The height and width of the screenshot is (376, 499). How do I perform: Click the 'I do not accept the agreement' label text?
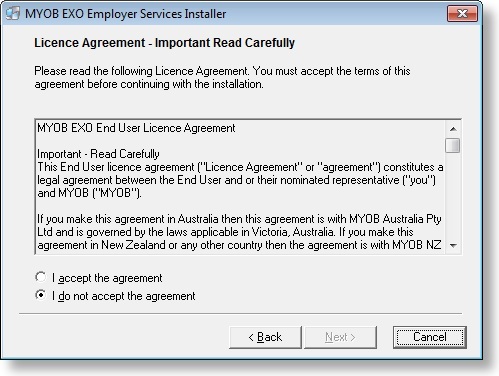[x=124, y=296]
